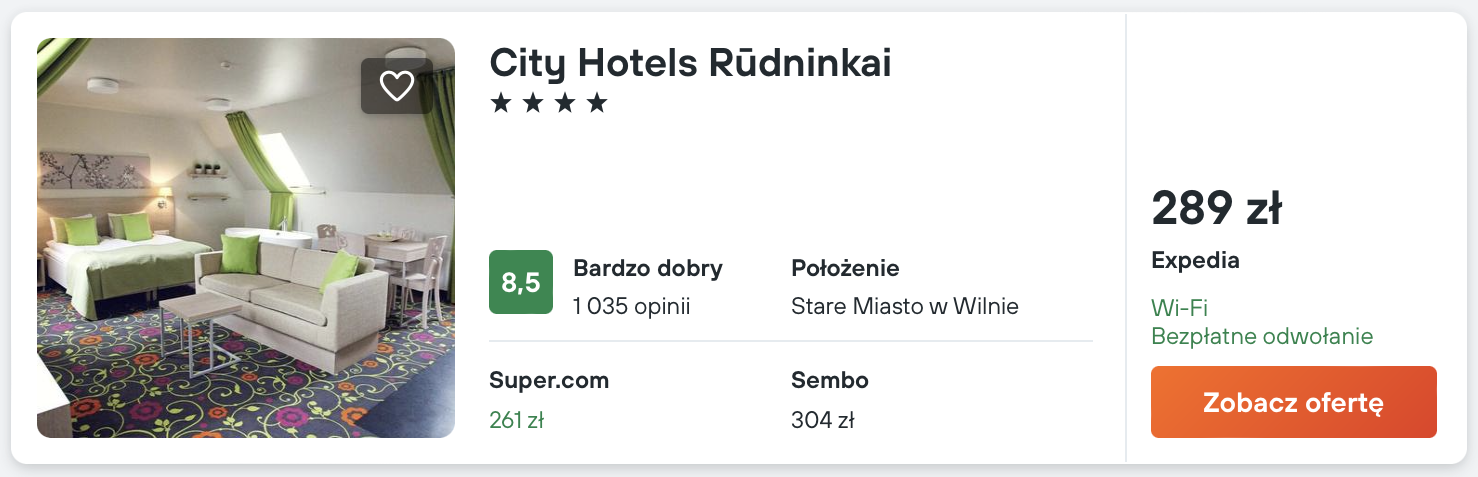Click the 304 zł price
The height and width of the screenshot is (477, 1478).
pyautogui.click(x=822, y=420)
